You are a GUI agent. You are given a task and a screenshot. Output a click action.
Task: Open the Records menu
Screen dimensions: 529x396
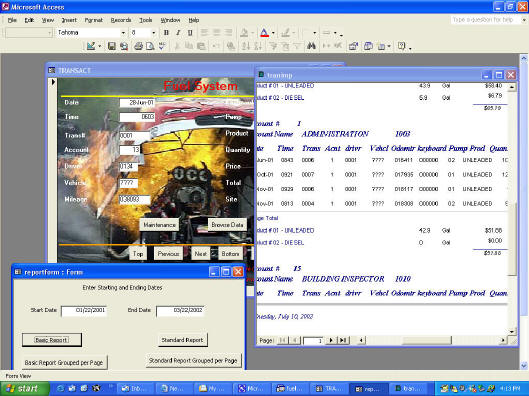[121, 20]
